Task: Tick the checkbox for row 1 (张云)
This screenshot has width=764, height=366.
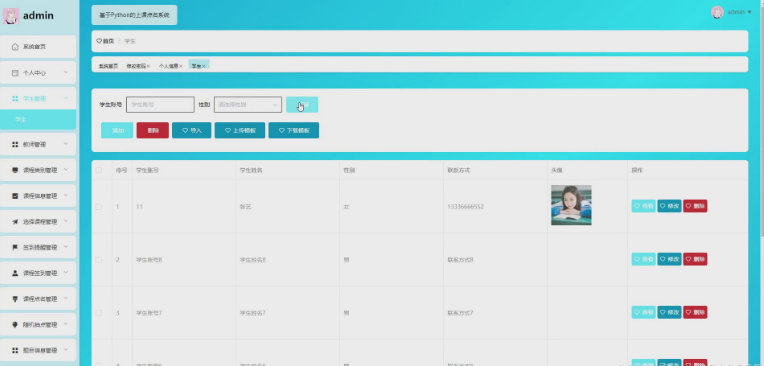Action: pos(99,207)
